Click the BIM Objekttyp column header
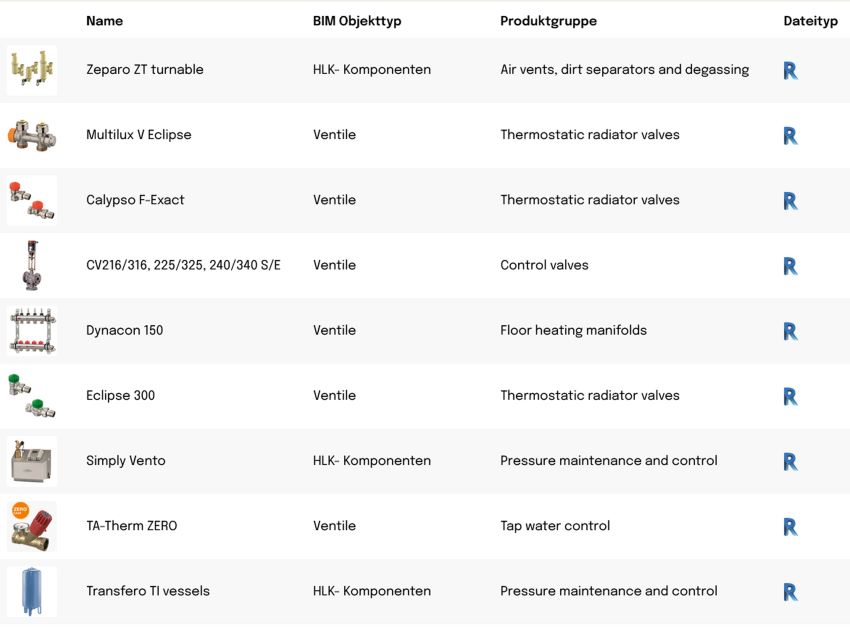The width and height of the screenshot is (850, 641). pyautogui.click(x=357, y=21)
